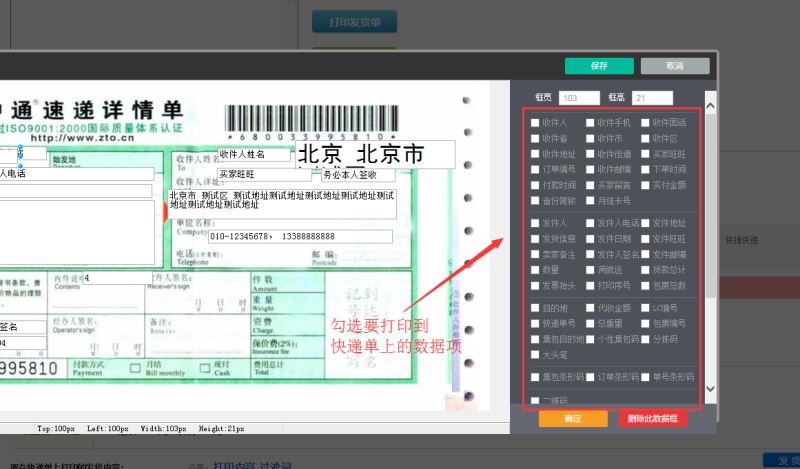The image size is (800, 469).
Task: Select the 签名 data box at left
Action: 23,327
